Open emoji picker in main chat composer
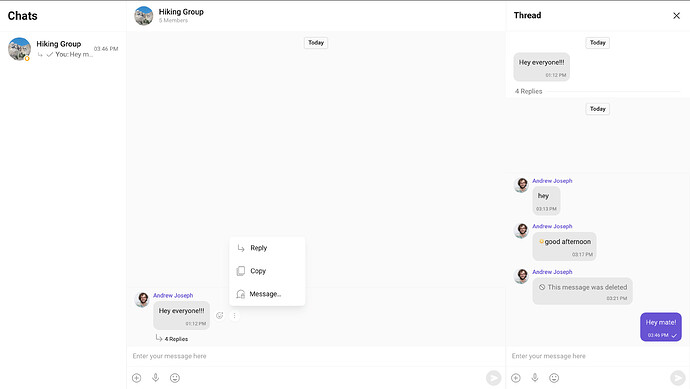 click(175, 378)
